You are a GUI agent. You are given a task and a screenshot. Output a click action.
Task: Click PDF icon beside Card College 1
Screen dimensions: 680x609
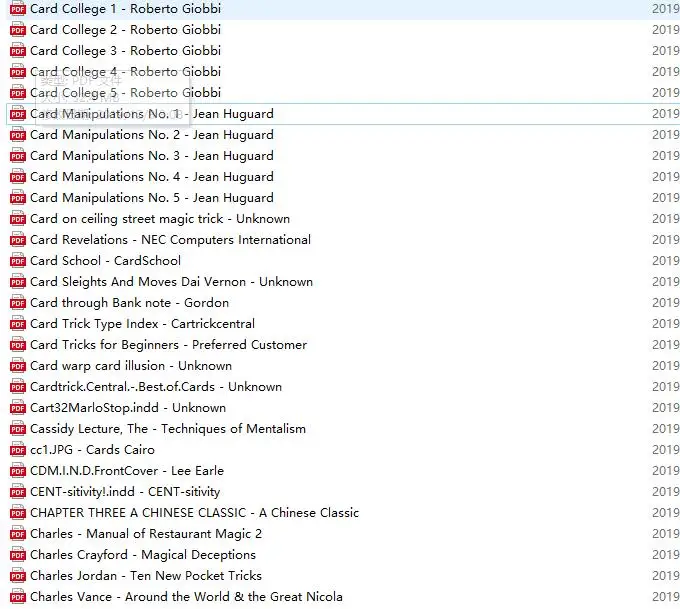click(x=18, y=9)
